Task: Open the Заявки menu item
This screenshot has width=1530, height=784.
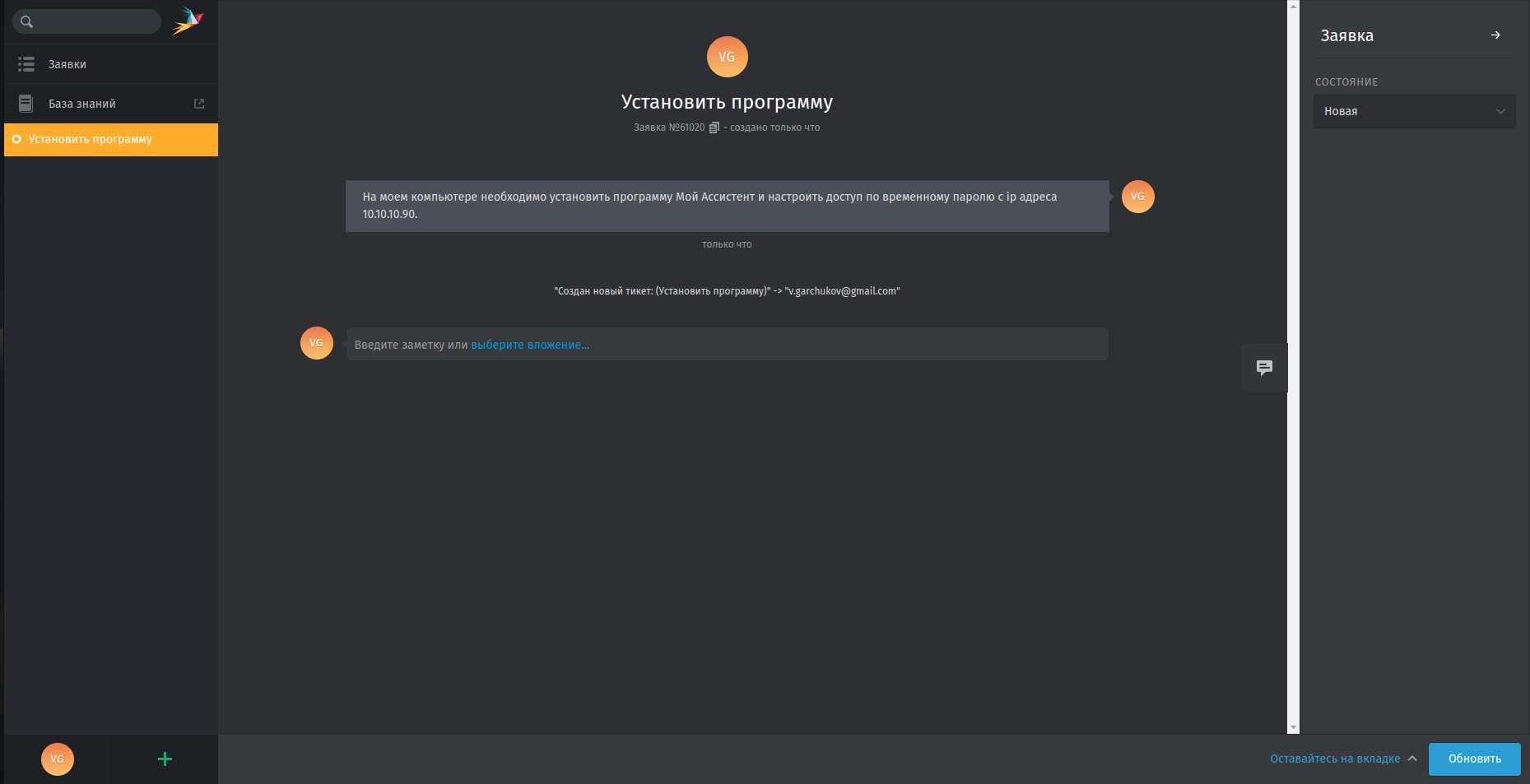Action: pos(67,64)
